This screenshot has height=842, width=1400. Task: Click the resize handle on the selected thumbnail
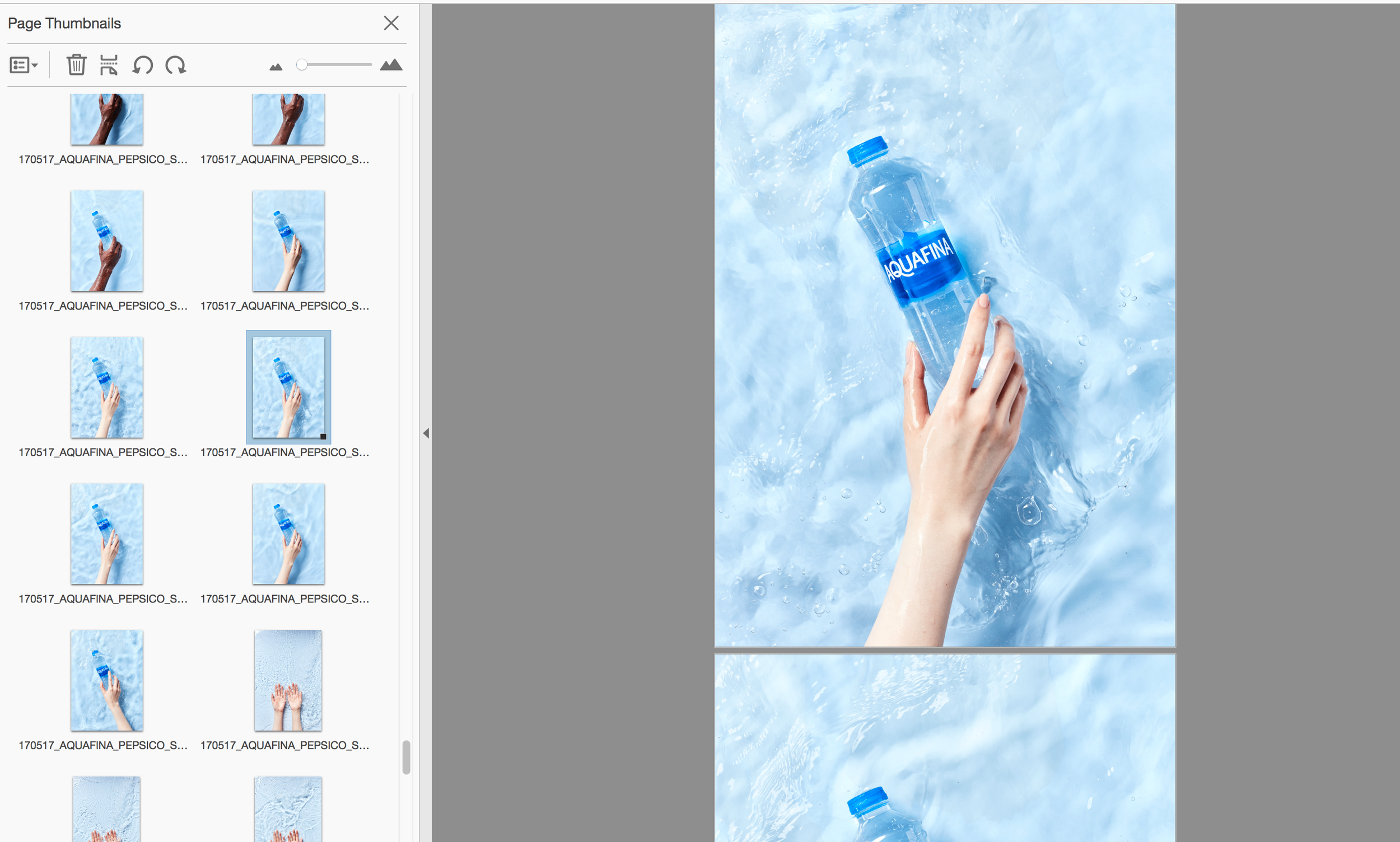pos(324,436)
